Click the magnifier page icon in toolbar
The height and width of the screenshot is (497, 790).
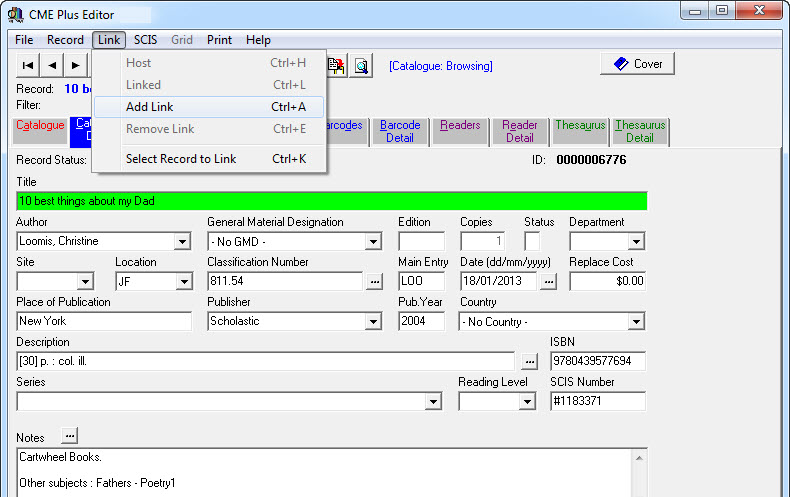[361, 66]
